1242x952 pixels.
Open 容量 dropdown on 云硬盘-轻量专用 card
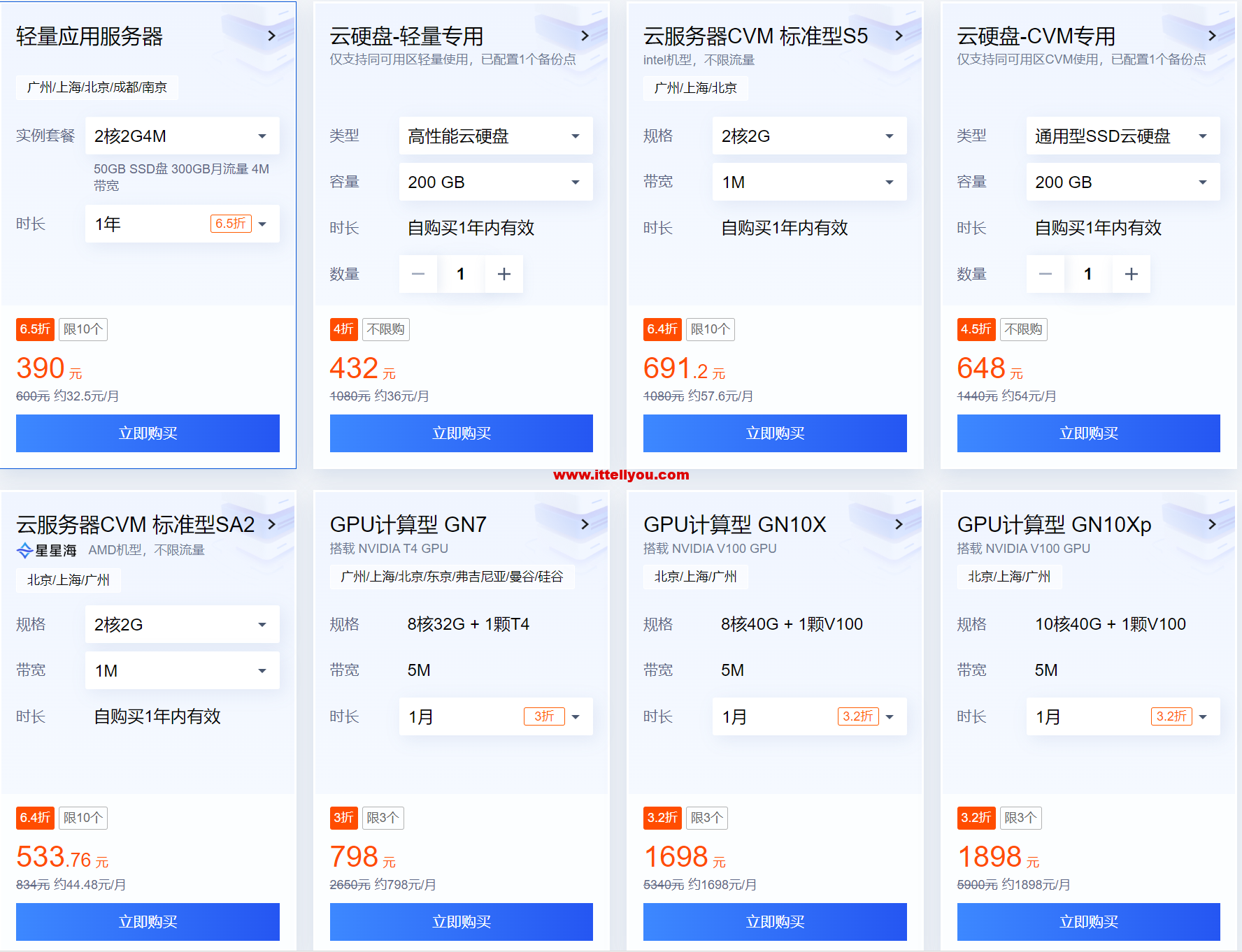pos(496,182)
